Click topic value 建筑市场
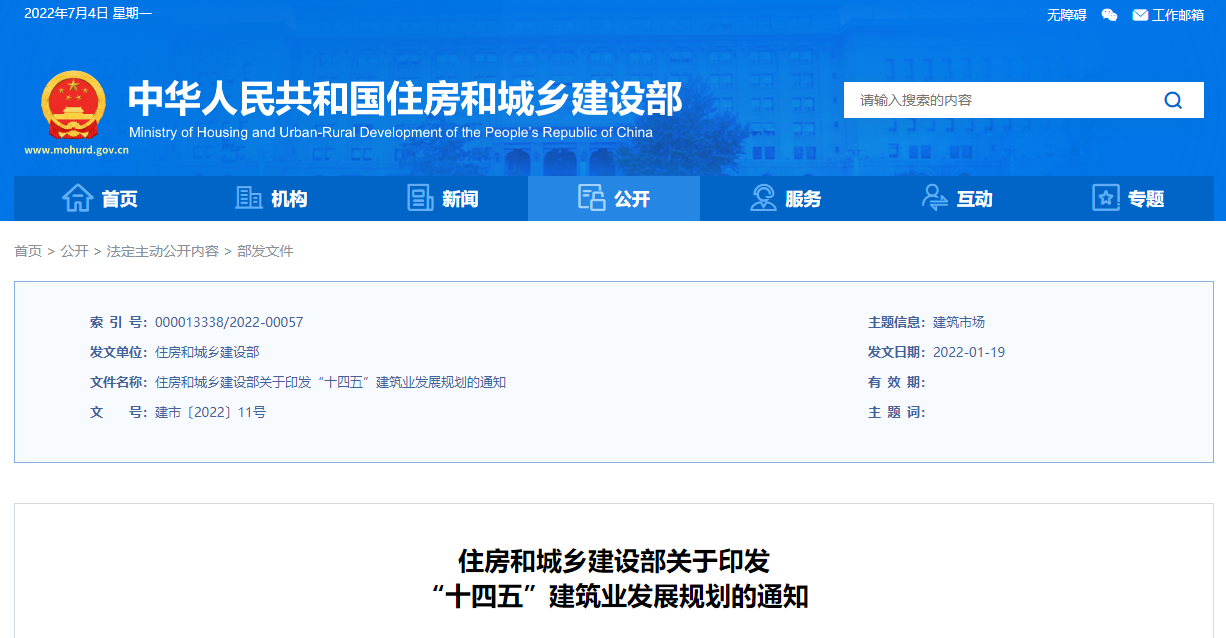Image resolution: width=1226 pixels, height=638 pixels. (x=959, y=322)
